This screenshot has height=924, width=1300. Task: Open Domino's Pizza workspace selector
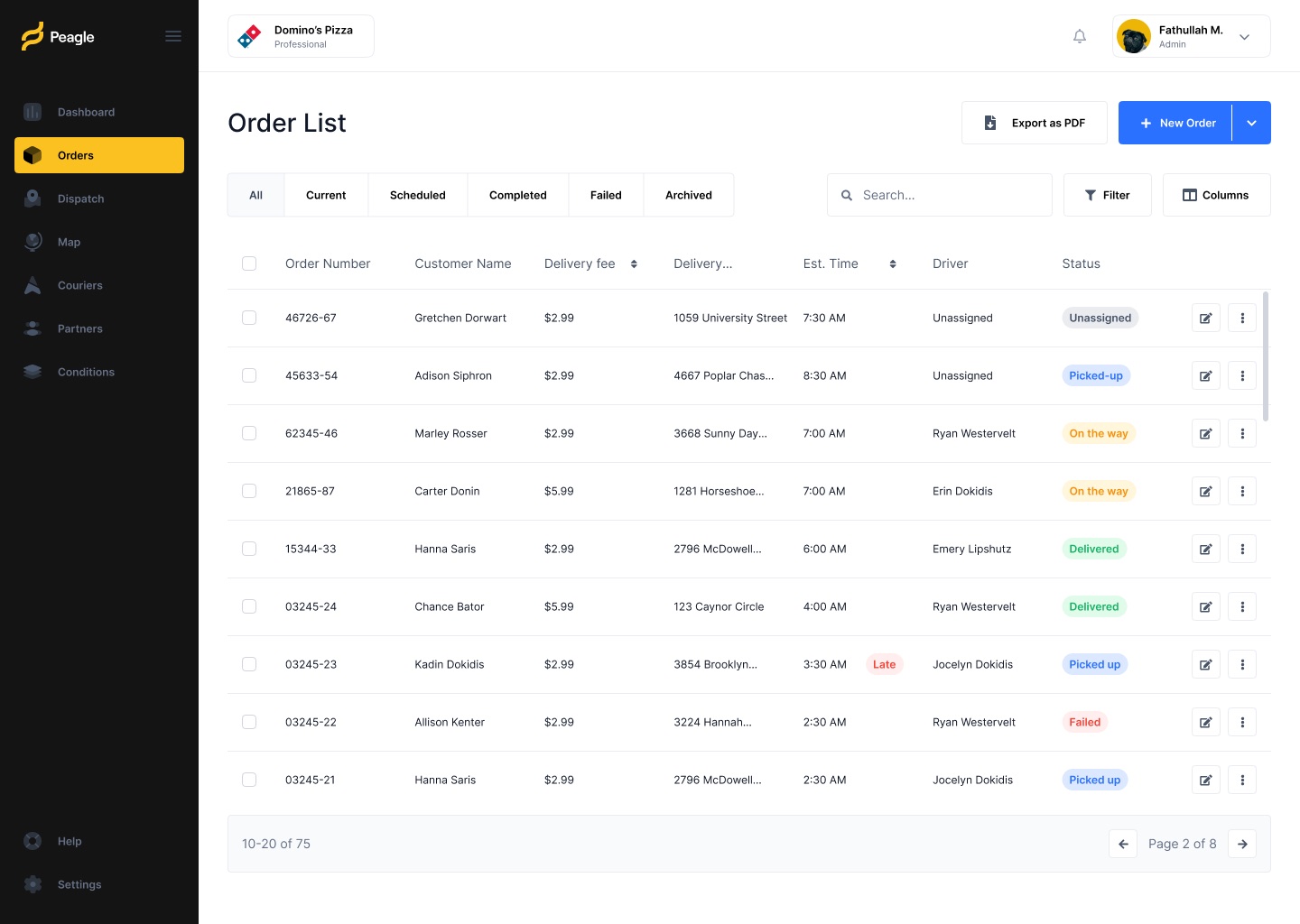[301, 36]
